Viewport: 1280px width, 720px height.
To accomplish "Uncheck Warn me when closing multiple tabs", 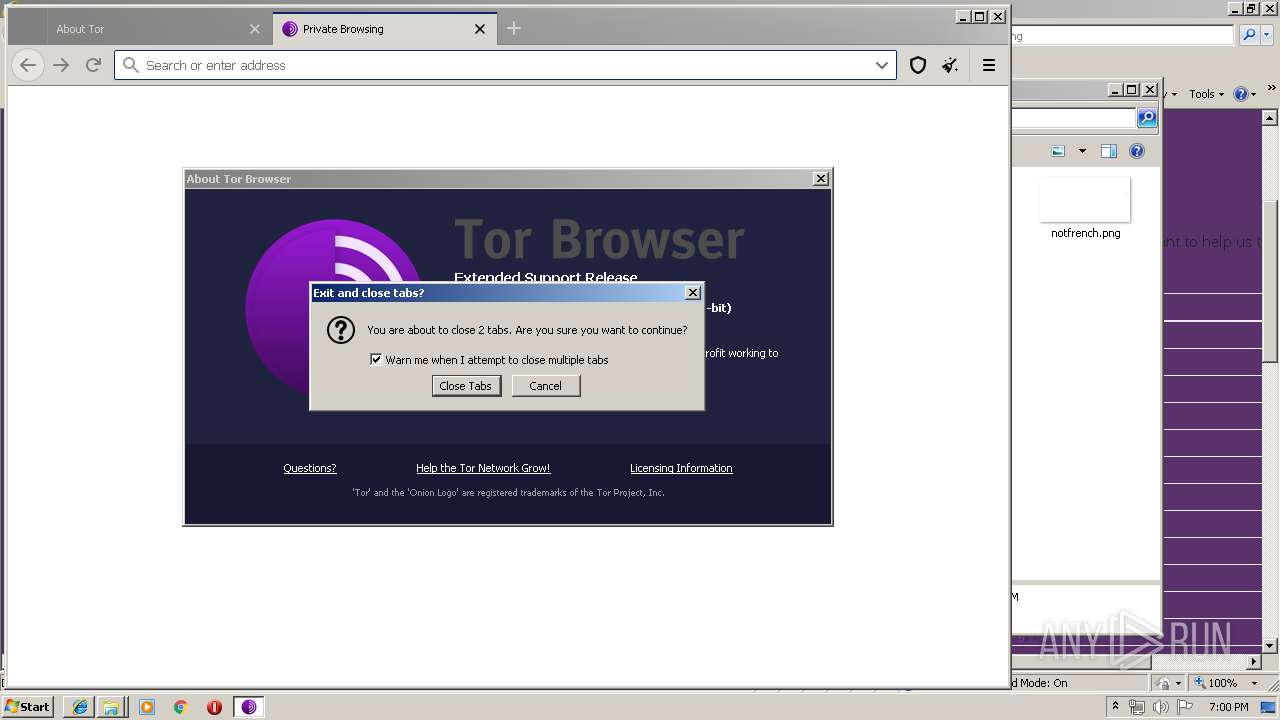I will point(376,360).
